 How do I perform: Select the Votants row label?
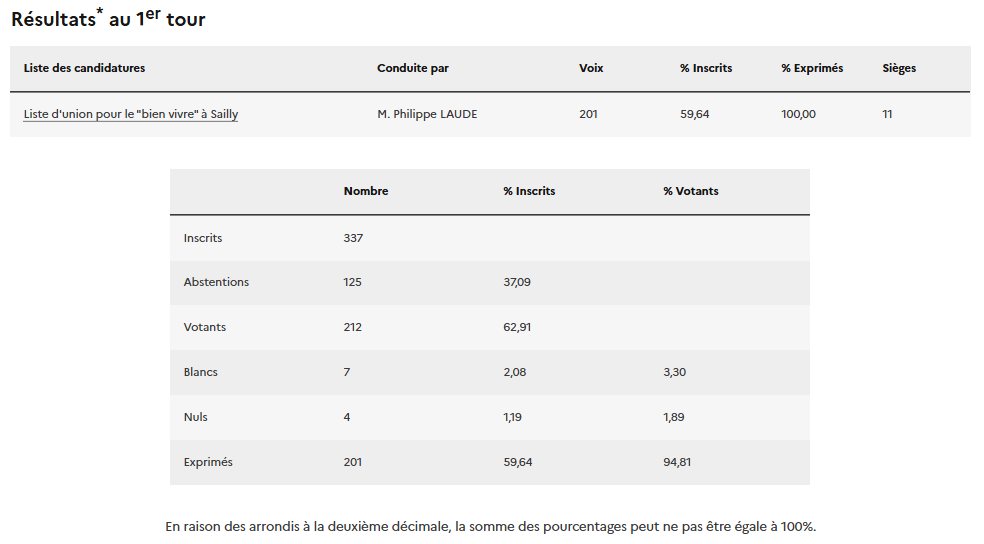coord(205,327)
